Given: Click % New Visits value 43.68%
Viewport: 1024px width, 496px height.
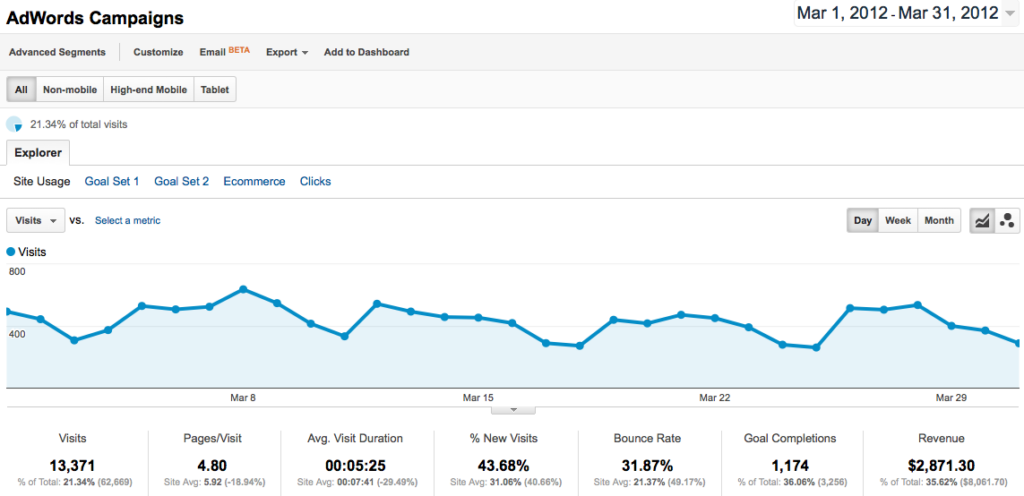Looking at the screenshot, I should pyautogui.click(x=503, y=466).
